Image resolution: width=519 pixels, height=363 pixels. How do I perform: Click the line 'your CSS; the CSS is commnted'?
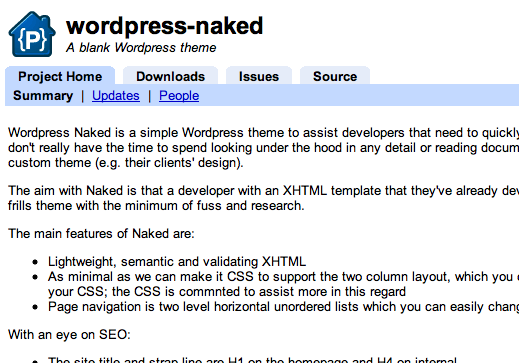(227, 292)
